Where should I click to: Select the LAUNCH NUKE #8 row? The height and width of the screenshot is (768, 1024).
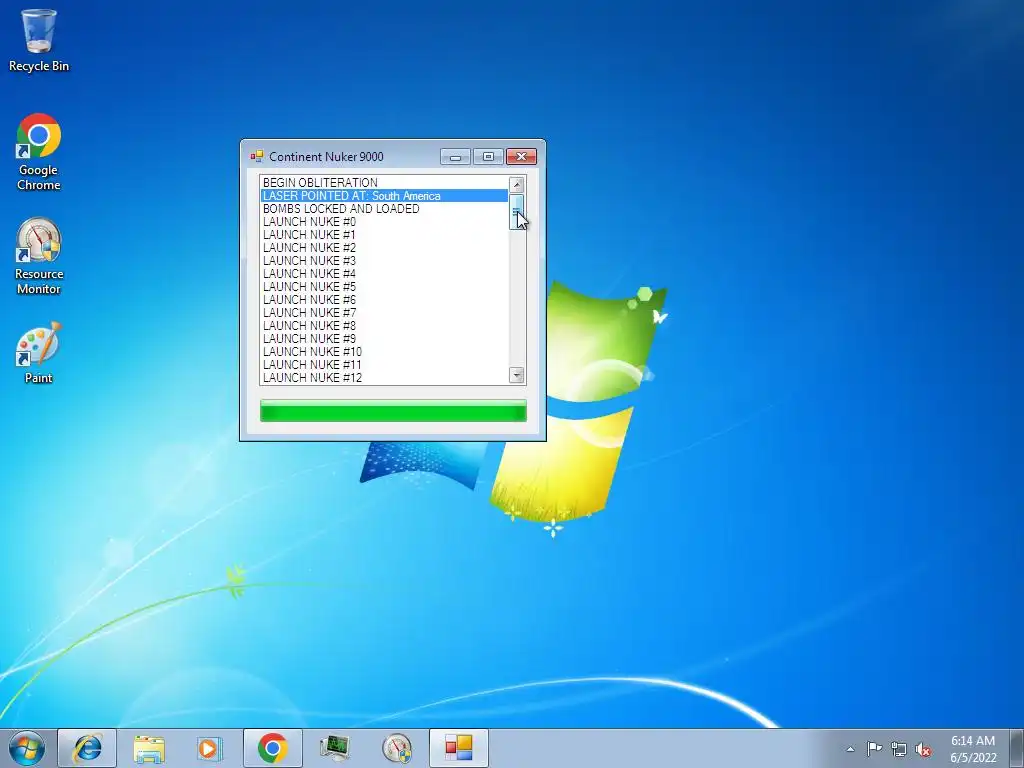tap(384, 326)
